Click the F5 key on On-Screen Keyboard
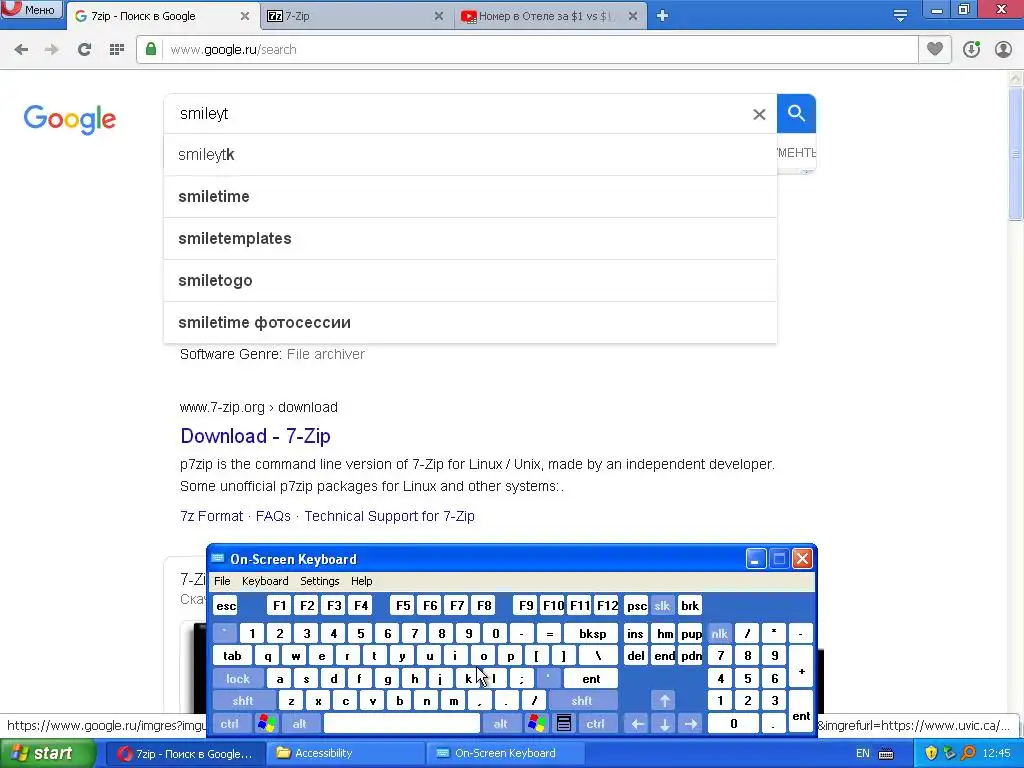The width and height of the screenshot is (1024, 768). pyautogui.click(x=403, y=605)
